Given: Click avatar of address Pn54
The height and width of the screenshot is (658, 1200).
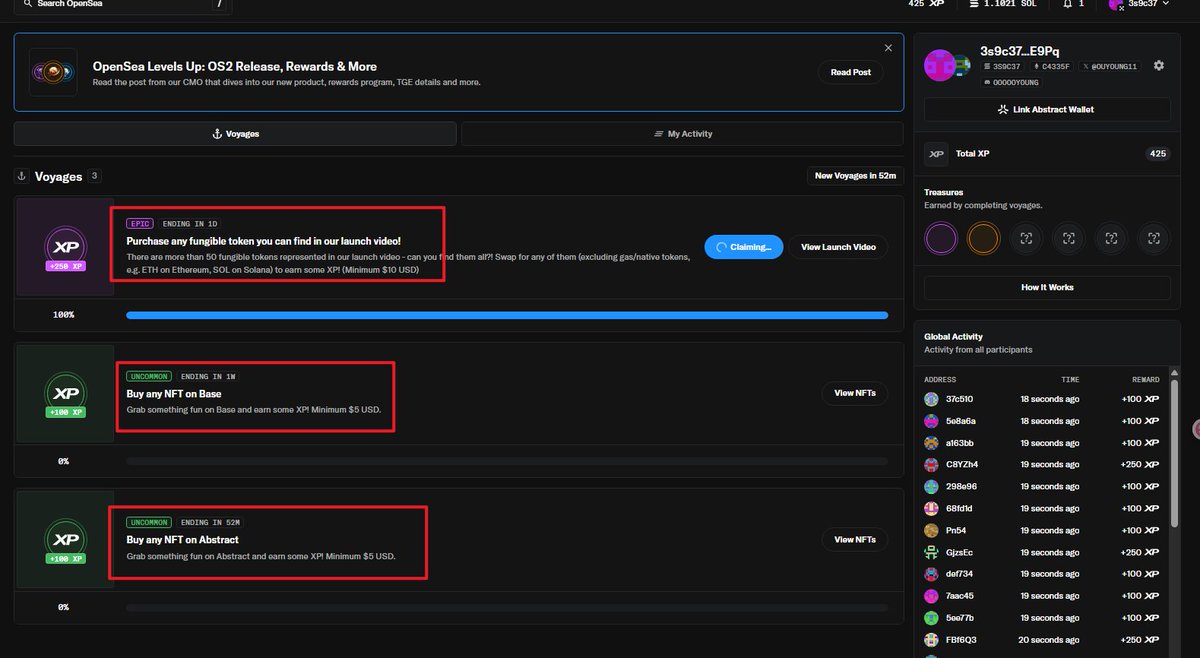Looking at the screenshot, I should coord(932,530).
